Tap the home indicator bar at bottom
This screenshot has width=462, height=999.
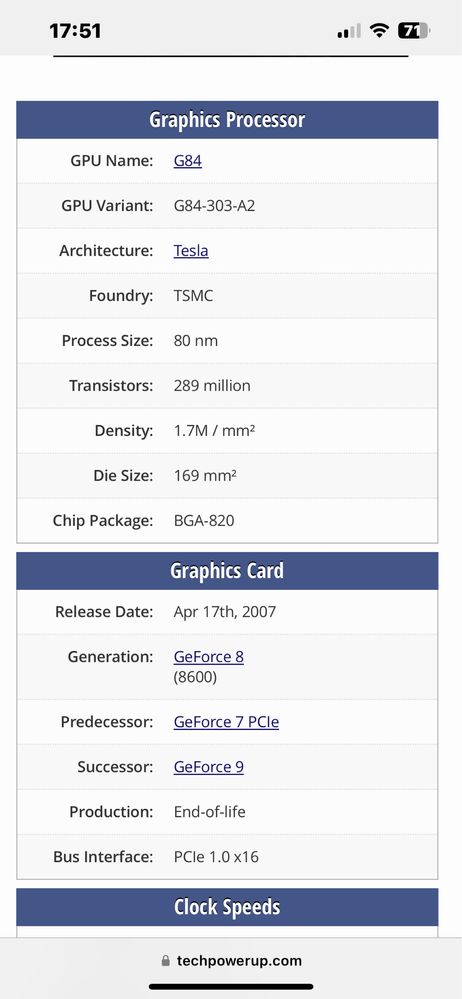pos(231,987)
